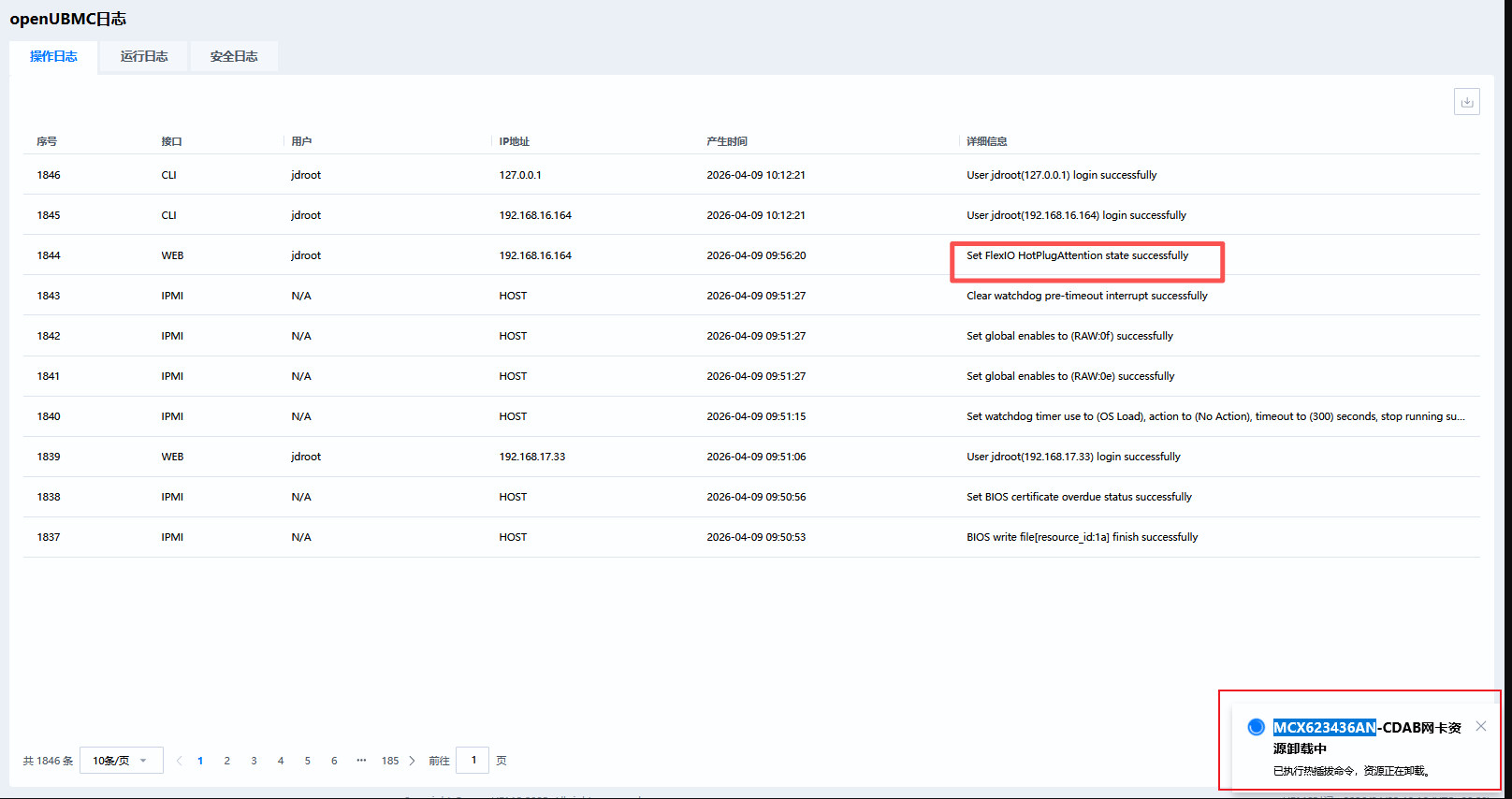
Task: Click 'Set FlexIO HotPlugAttention state successfully' entry
Action: (1077, 255)
